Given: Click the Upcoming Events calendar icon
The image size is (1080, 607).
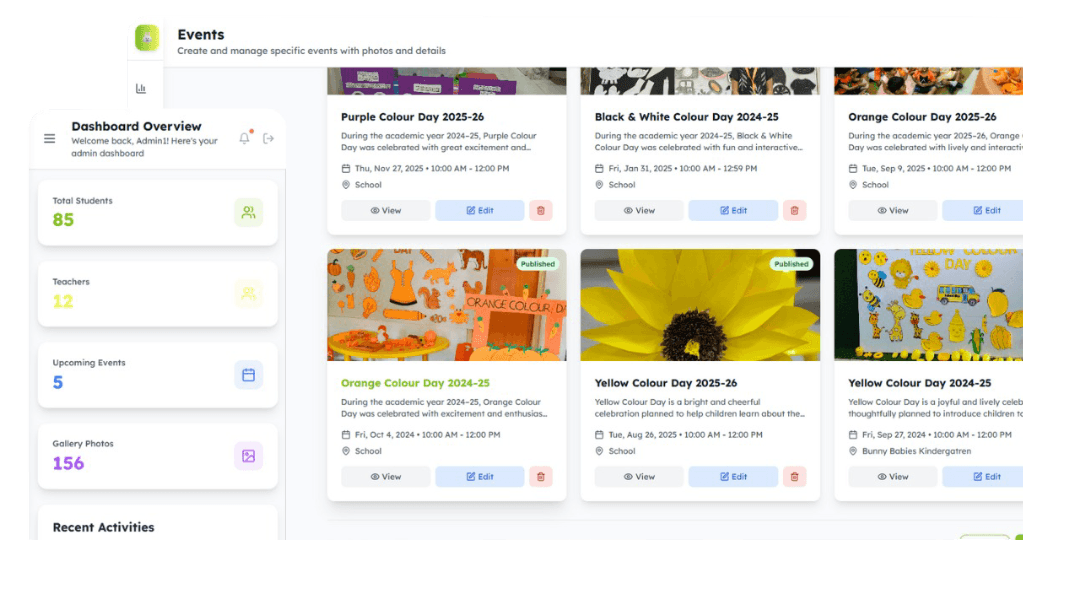Looking at the screenshot, I should 248,375.
